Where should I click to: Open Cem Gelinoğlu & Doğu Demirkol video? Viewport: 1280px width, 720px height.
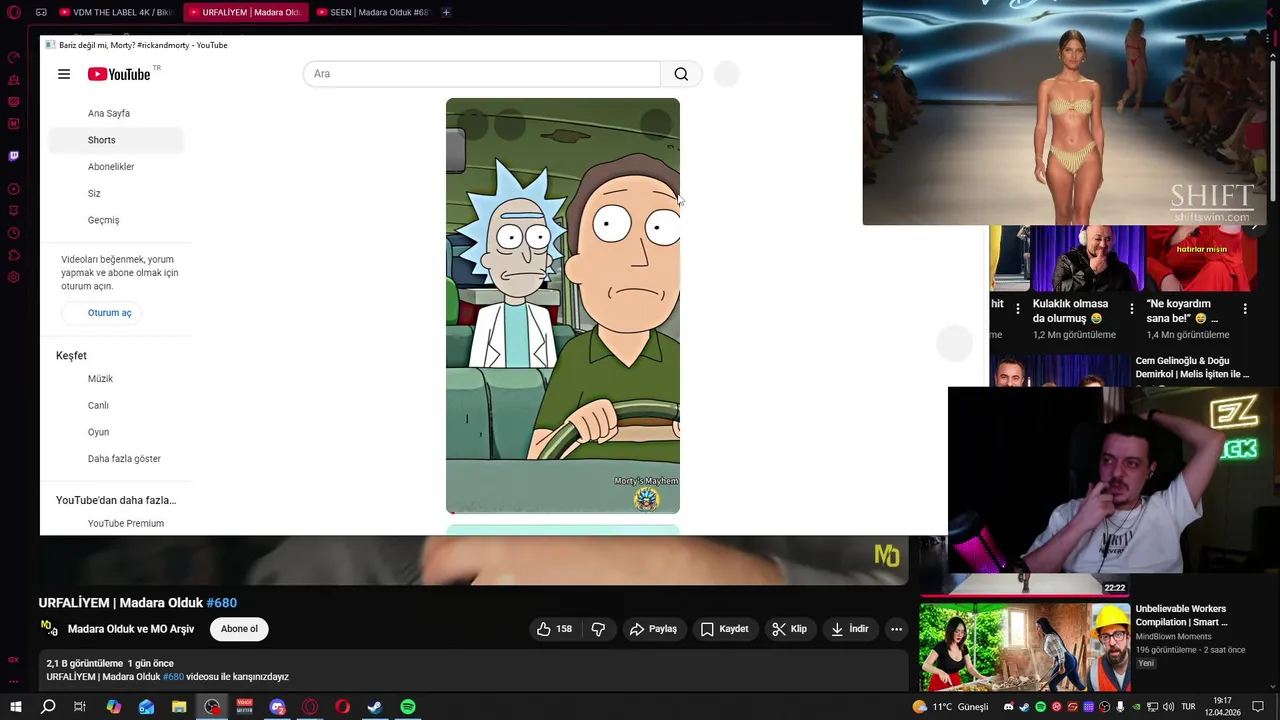point(1192,367)
